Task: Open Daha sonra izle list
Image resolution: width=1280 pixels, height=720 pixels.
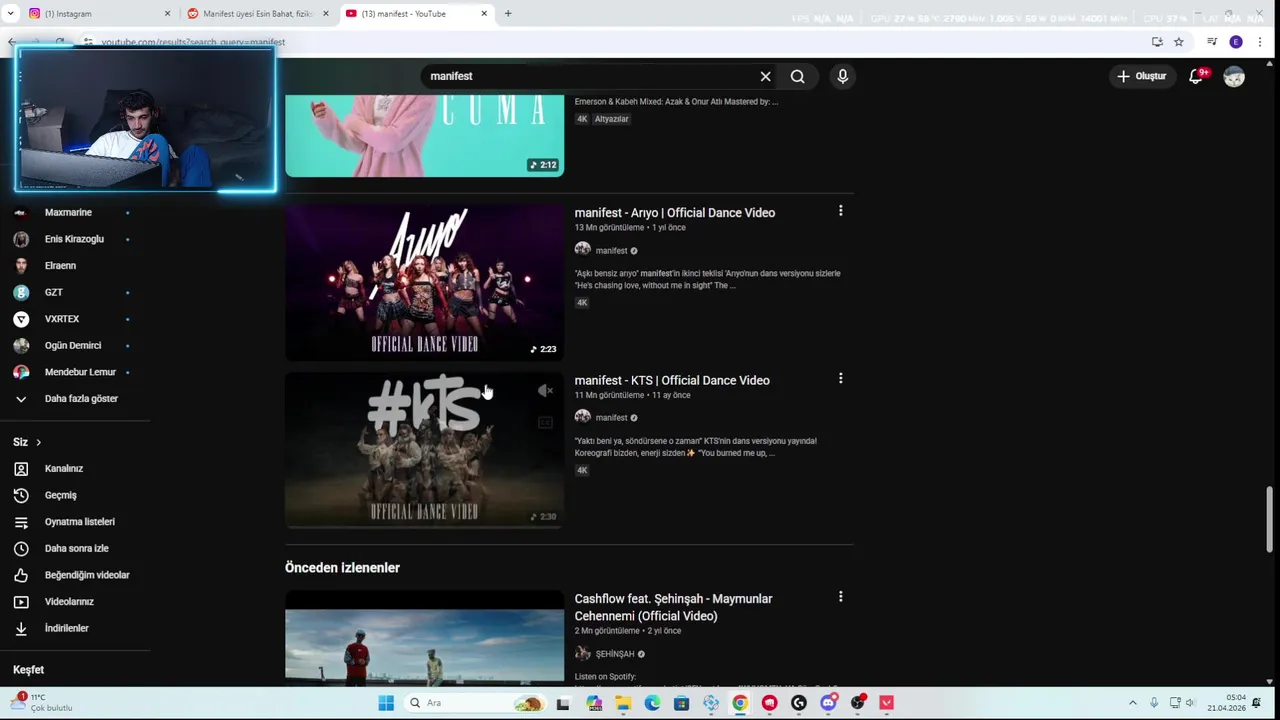Action: (x=75, y=548)
